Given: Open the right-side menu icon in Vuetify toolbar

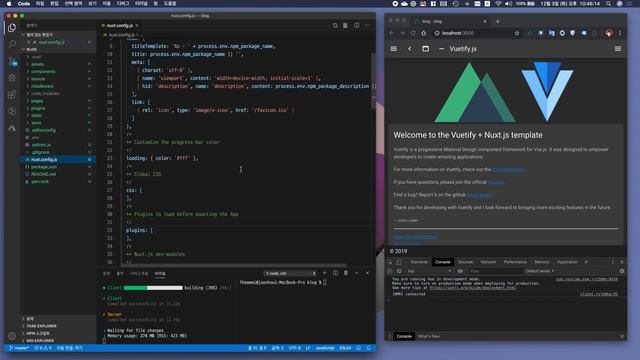Looking at the screenshot, I should [618, 49].
